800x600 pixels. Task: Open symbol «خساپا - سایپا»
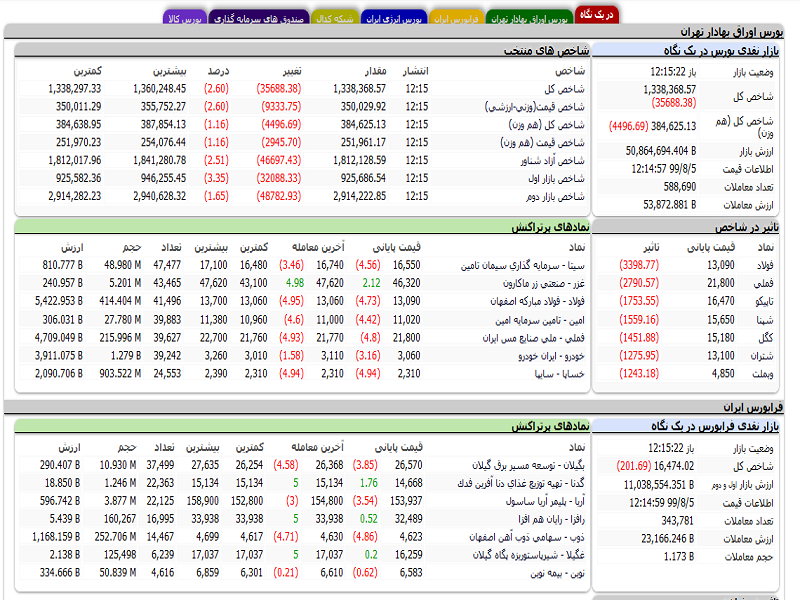[x=560, y=373]
